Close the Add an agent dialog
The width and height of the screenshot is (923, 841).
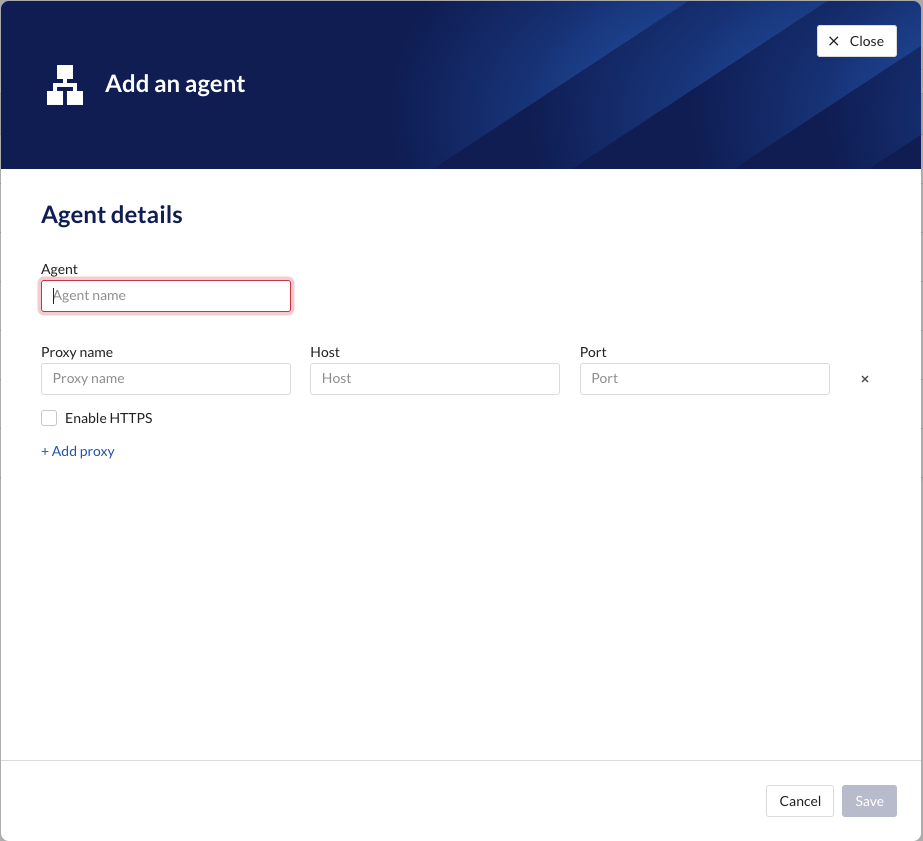coord(856,40)
